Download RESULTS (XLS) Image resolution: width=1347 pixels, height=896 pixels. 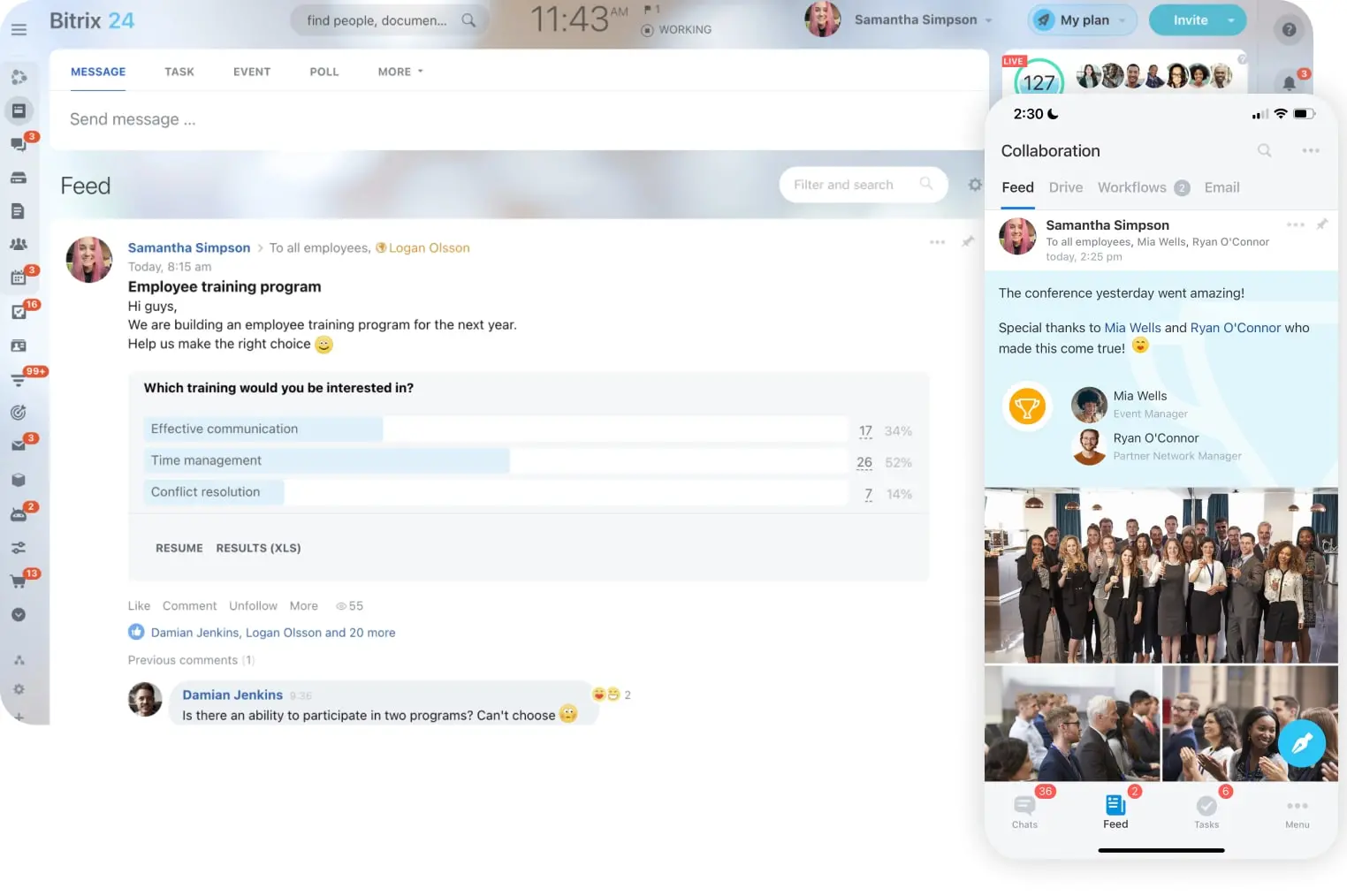258,548
